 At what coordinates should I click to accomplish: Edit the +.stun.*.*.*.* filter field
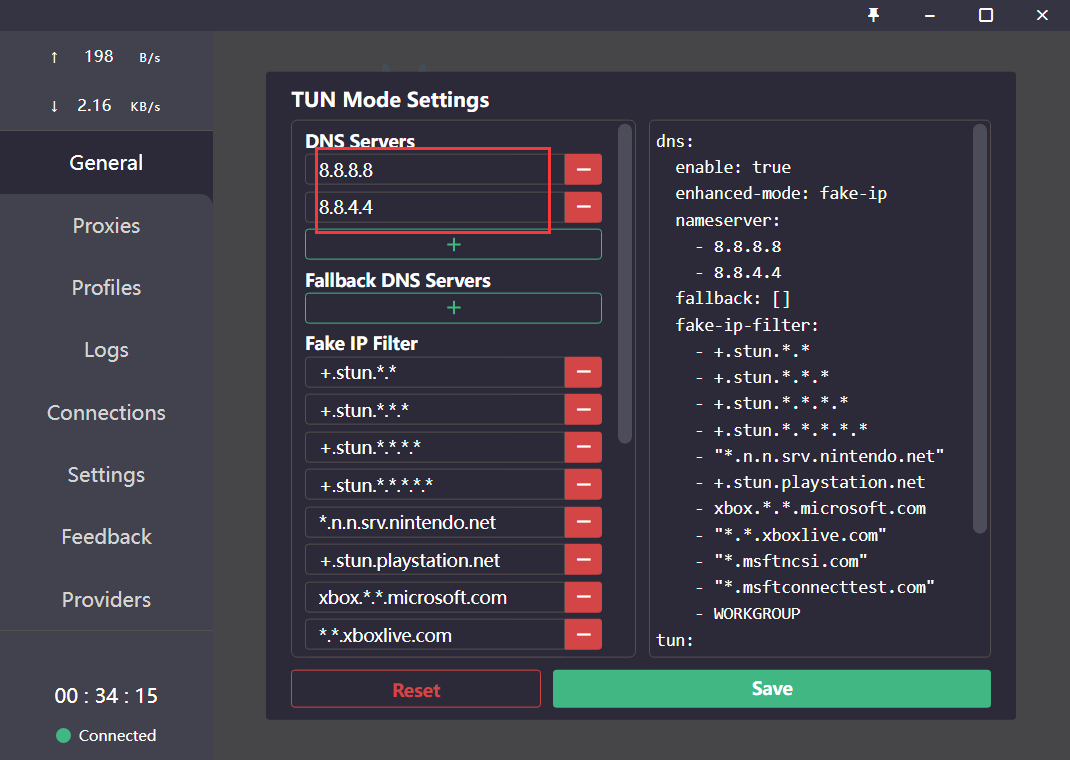[x=435, y=447]
